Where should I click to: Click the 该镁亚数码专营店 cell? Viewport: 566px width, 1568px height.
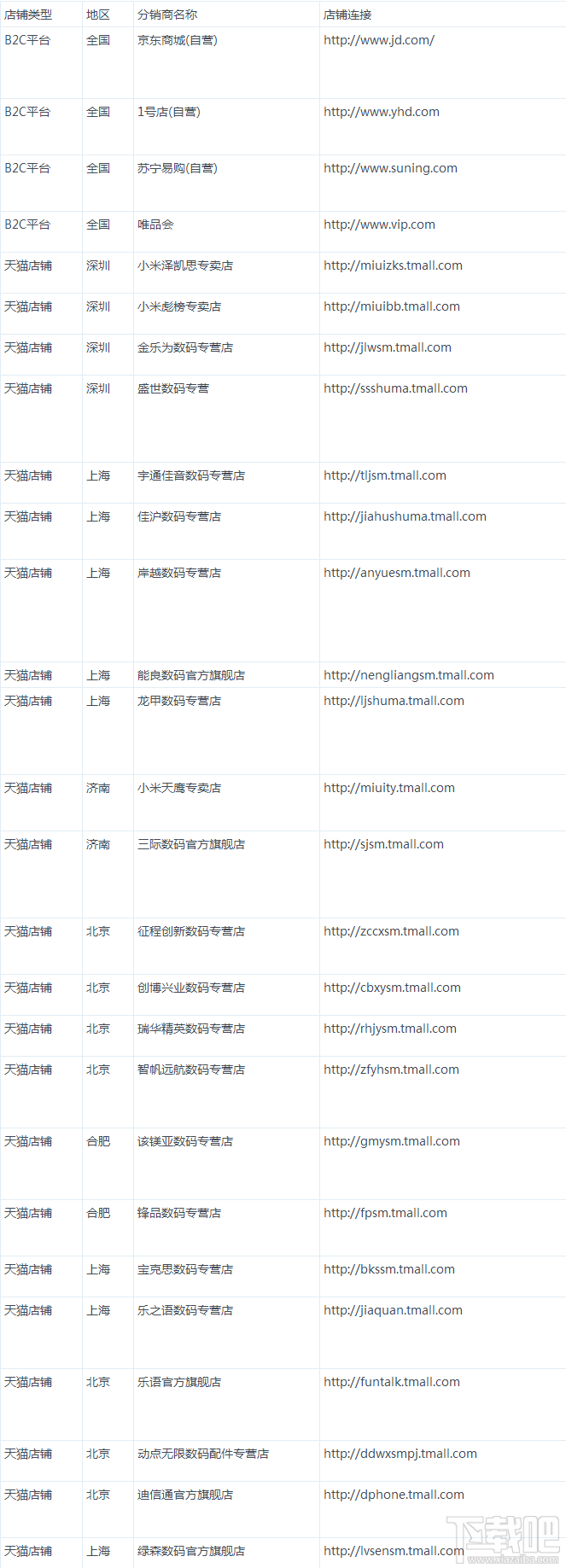(x=185, y=1141)
